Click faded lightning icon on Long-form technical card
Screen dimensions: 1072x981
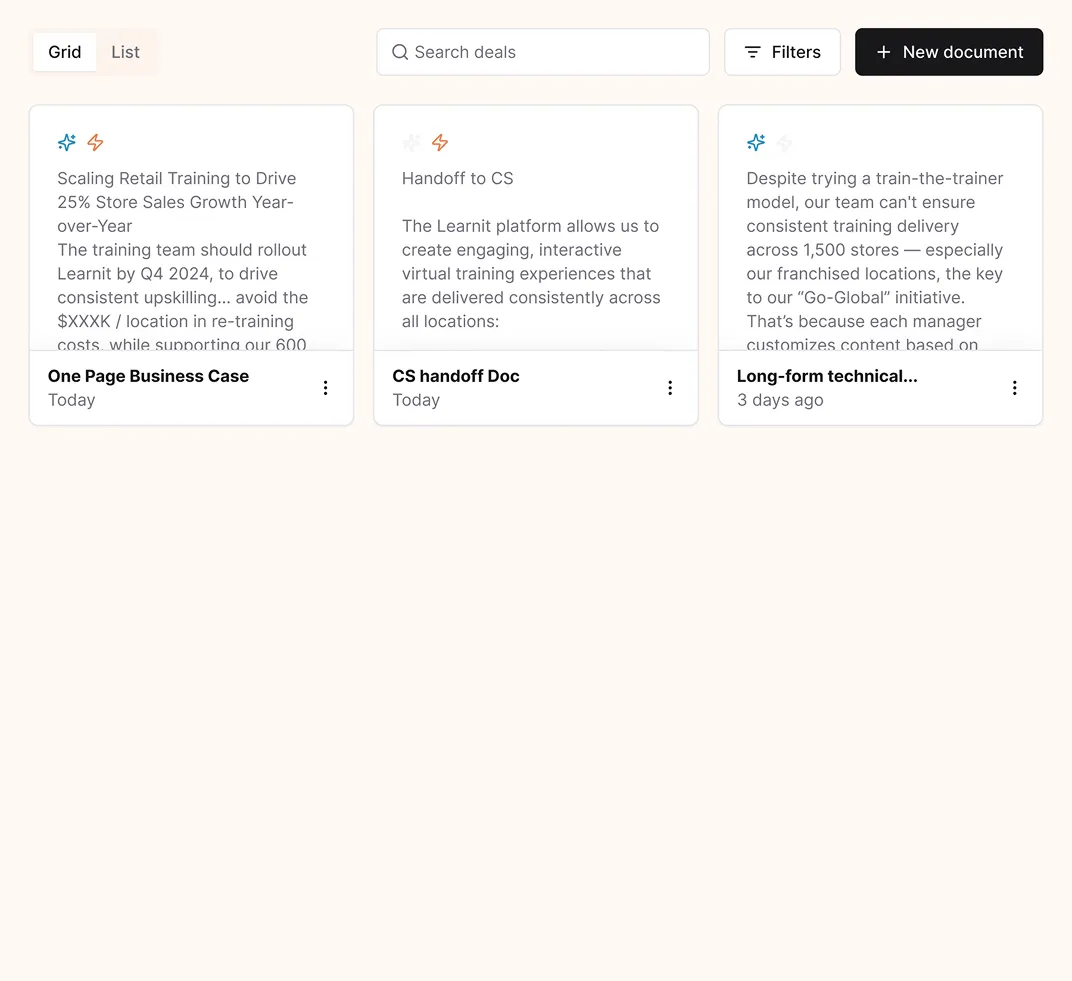click(x=785, y=142)
